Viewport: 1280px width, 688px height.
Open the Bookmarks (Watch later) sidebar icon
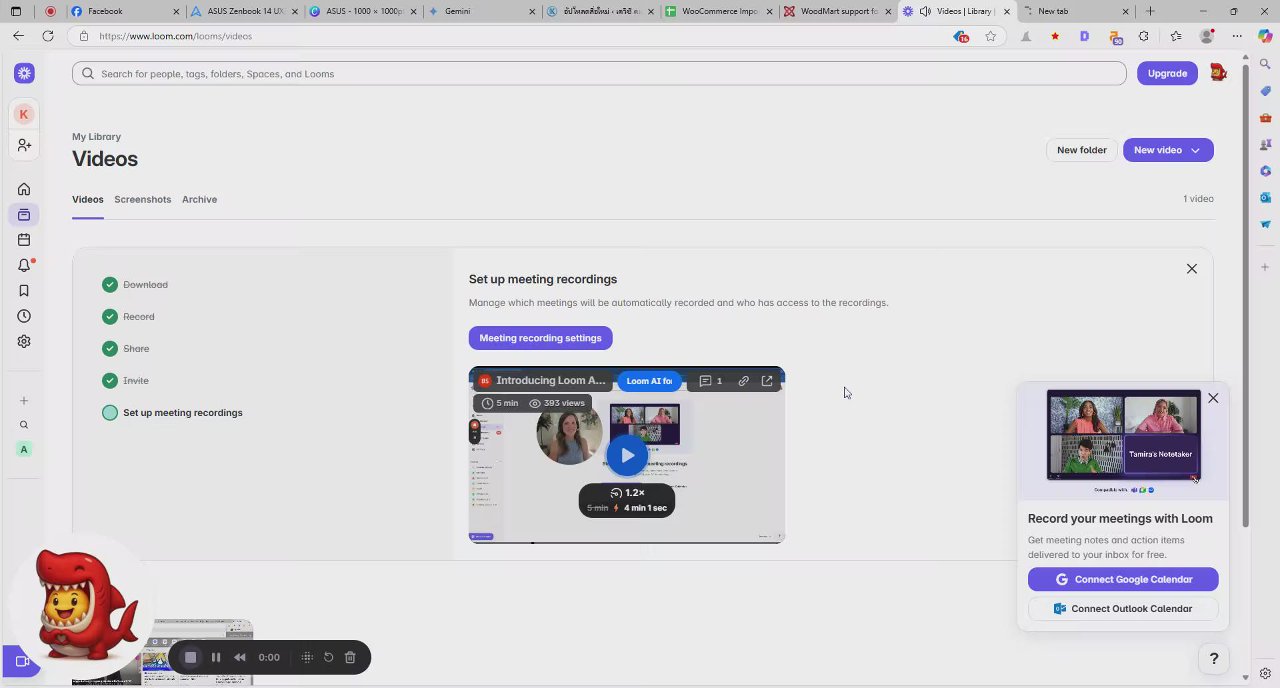coord(24,291)
